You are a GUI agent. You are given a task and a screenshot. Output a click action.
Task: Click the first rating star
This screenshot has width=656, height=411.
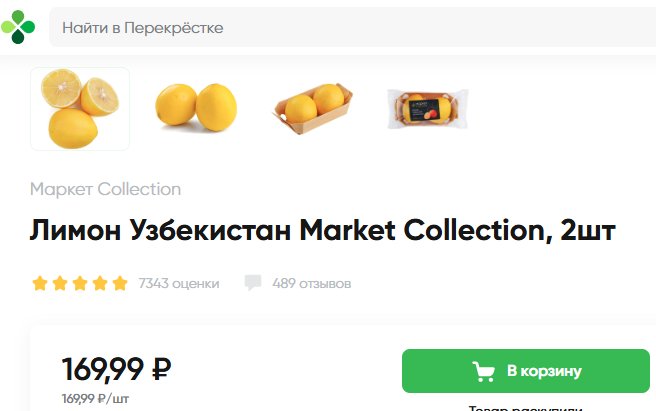[x=40, y=283]
